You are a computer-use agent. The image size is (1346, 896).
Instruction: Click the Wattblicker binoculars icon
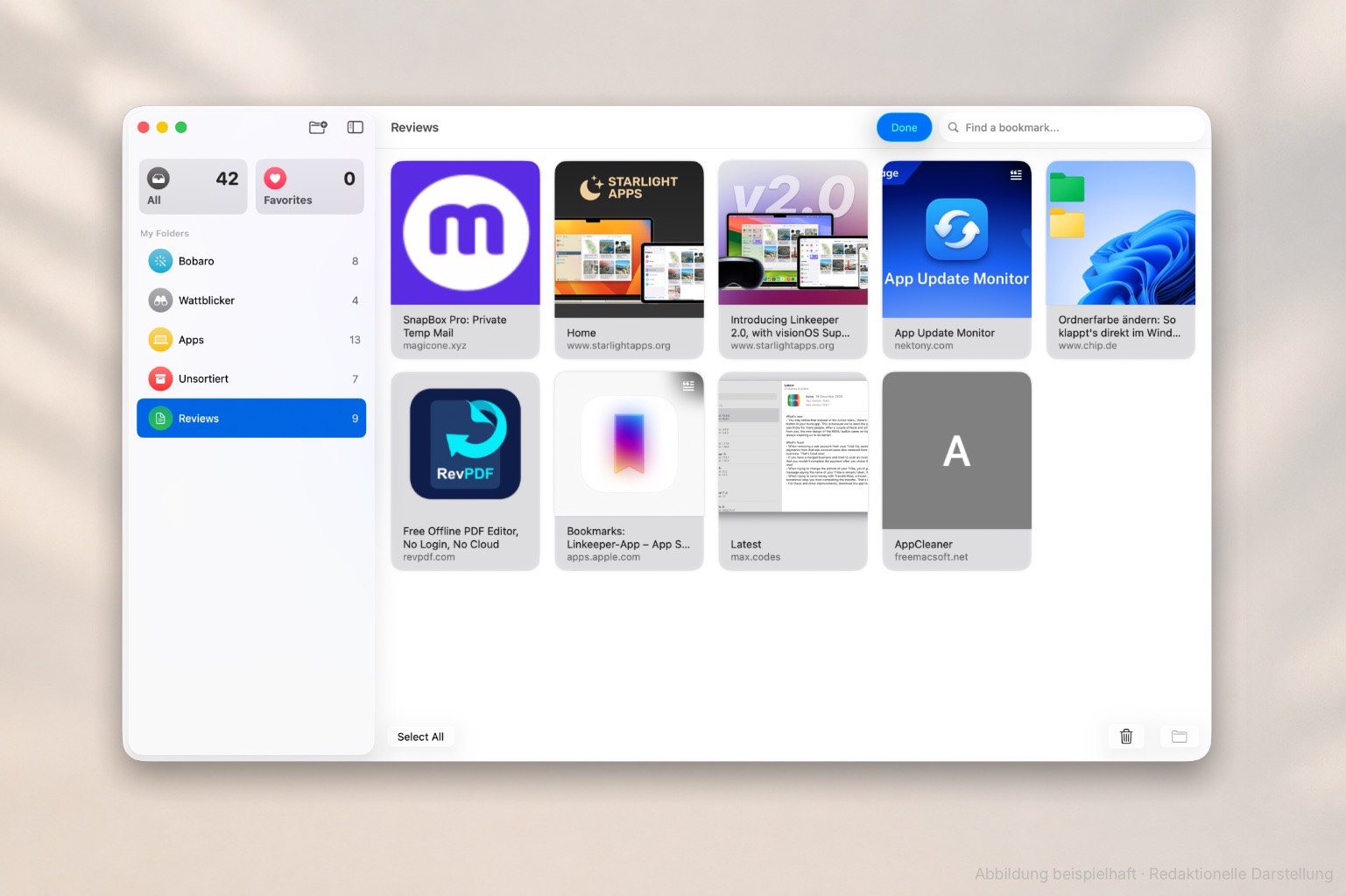tap(160, 300)
